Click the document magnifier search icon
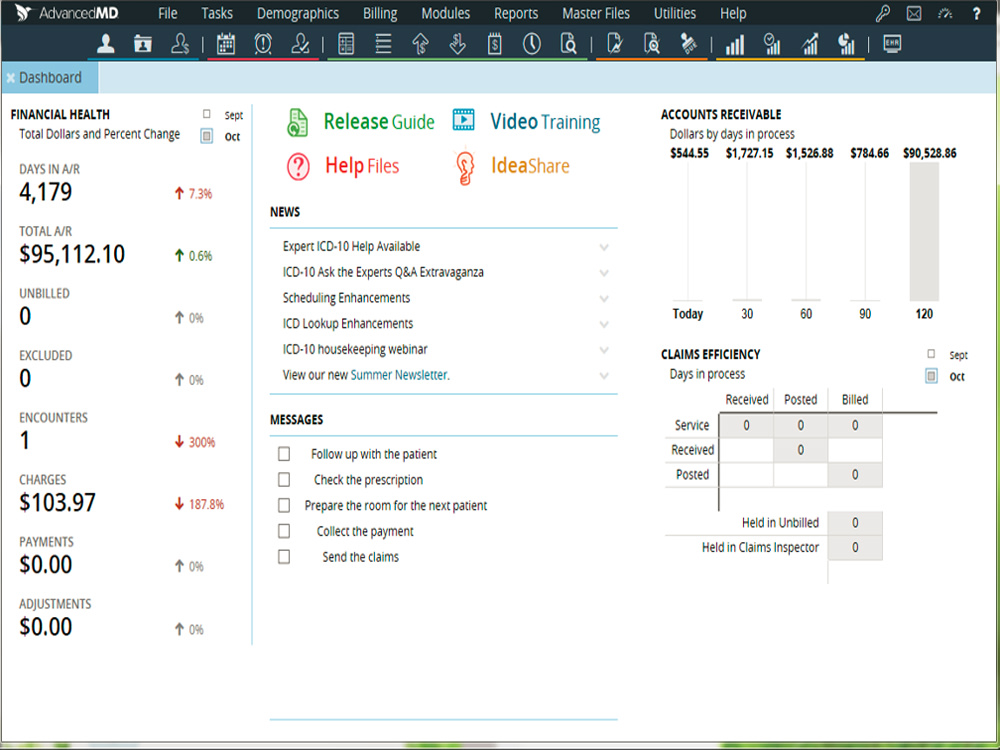Viewport: 1000px width, 750px height. (x=568, y=44)
